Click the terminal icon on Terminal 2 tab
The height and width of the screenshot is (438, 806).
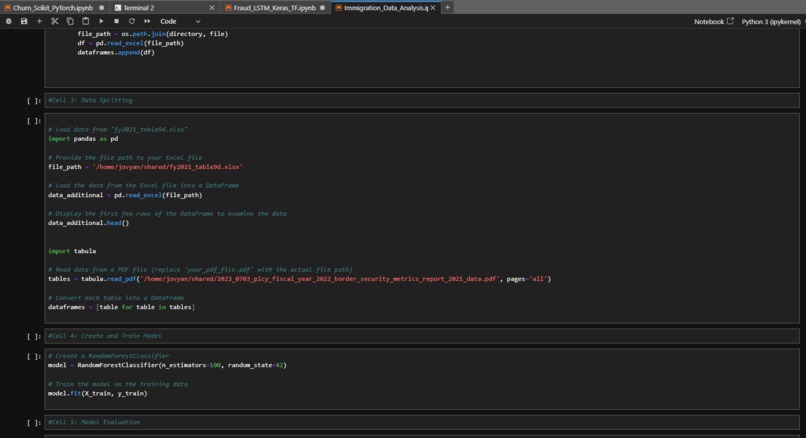click(118, 8)
